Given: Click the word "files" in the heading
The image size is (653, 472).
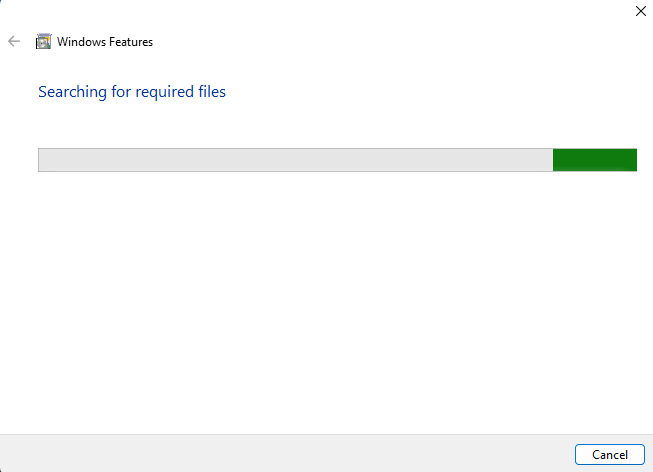Looking at the screenshot, I should [209, 92].
